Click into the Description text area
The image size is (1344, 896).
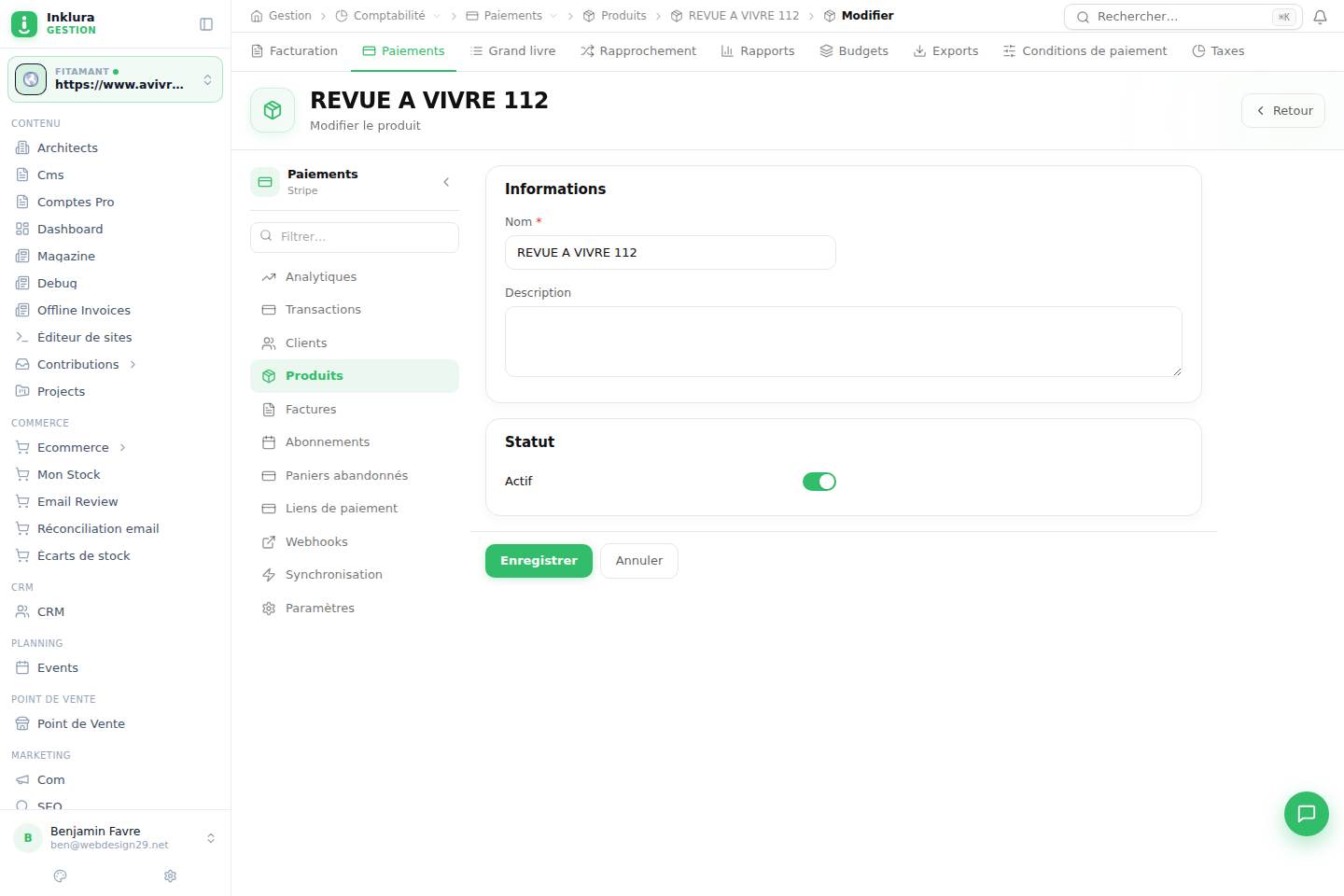click(x=844, y=342)
